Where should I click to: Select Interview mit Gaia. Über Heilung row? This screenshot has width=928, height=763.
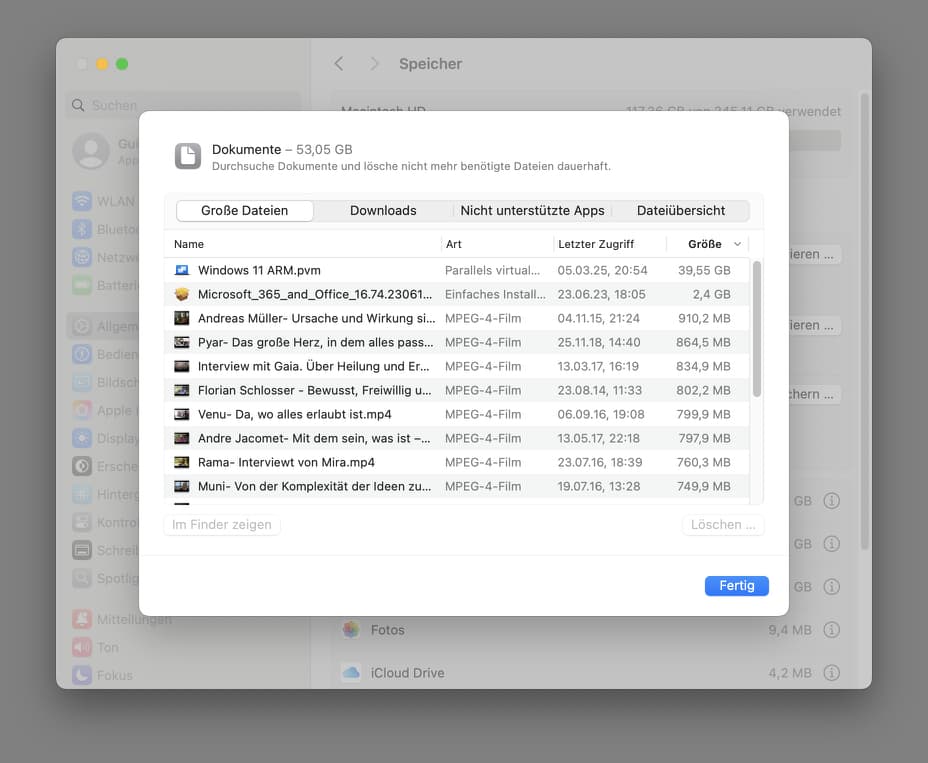[x=456, y=366]
